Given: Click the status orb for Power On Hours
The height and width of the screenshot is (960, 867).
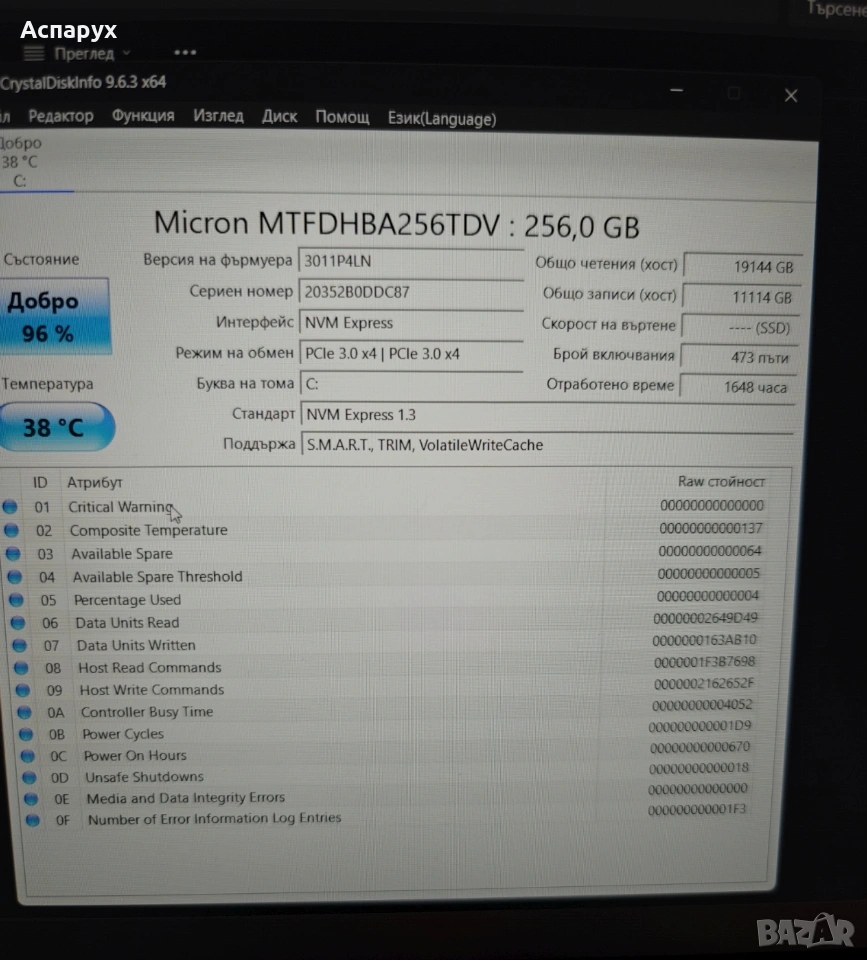Looking at the screenshot, I should click(x=28, y=756).
